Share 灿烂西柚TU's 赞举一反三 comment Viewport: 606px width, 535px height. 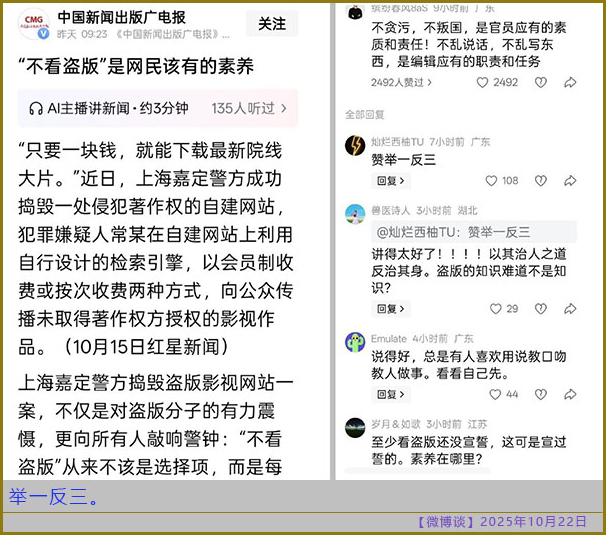coord(570,181)
